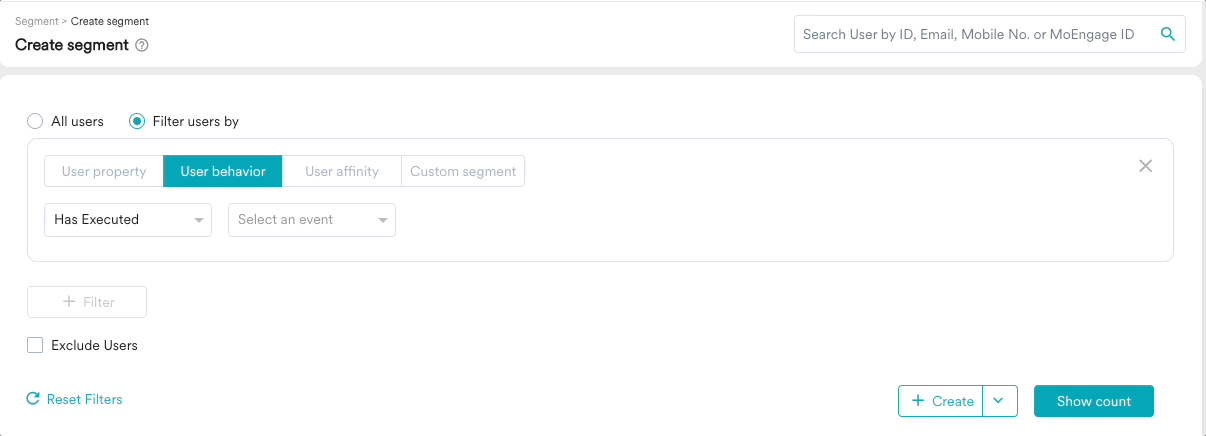Click the Reset Filters refresh icon
1206x436 pixels.
pyautogui.click(x=33, y=399)
